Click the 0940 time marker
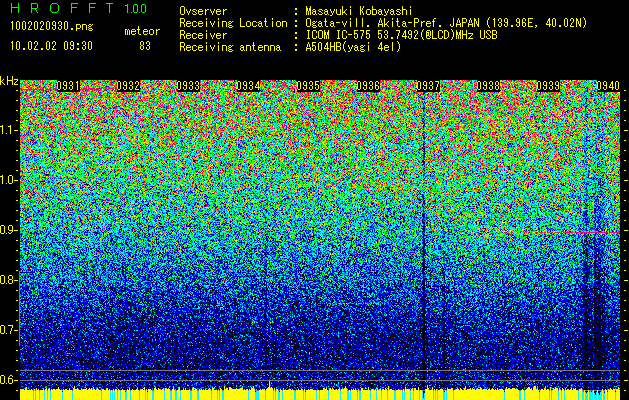Screen dimensions: 629x400 [608, 86]
